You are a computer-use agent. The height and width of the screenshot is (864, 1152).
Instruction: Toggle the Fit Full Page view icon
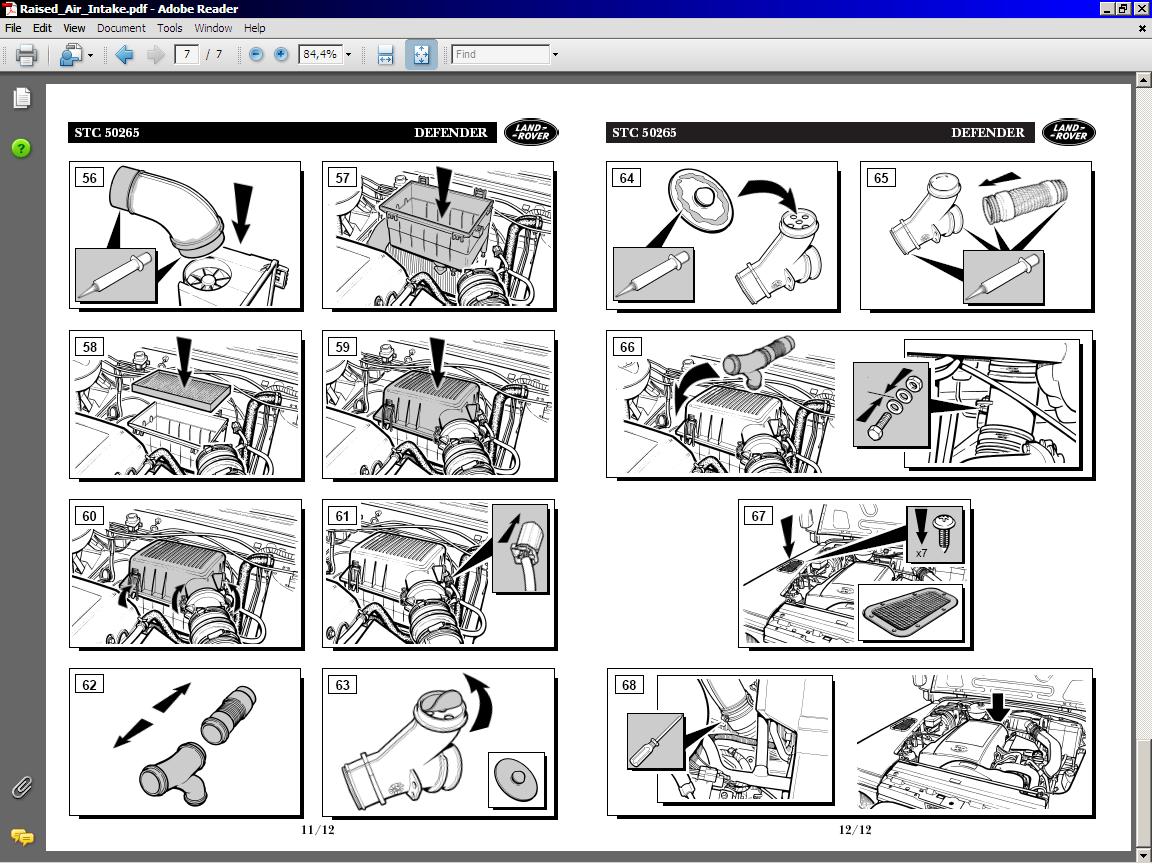pos(421,55)
